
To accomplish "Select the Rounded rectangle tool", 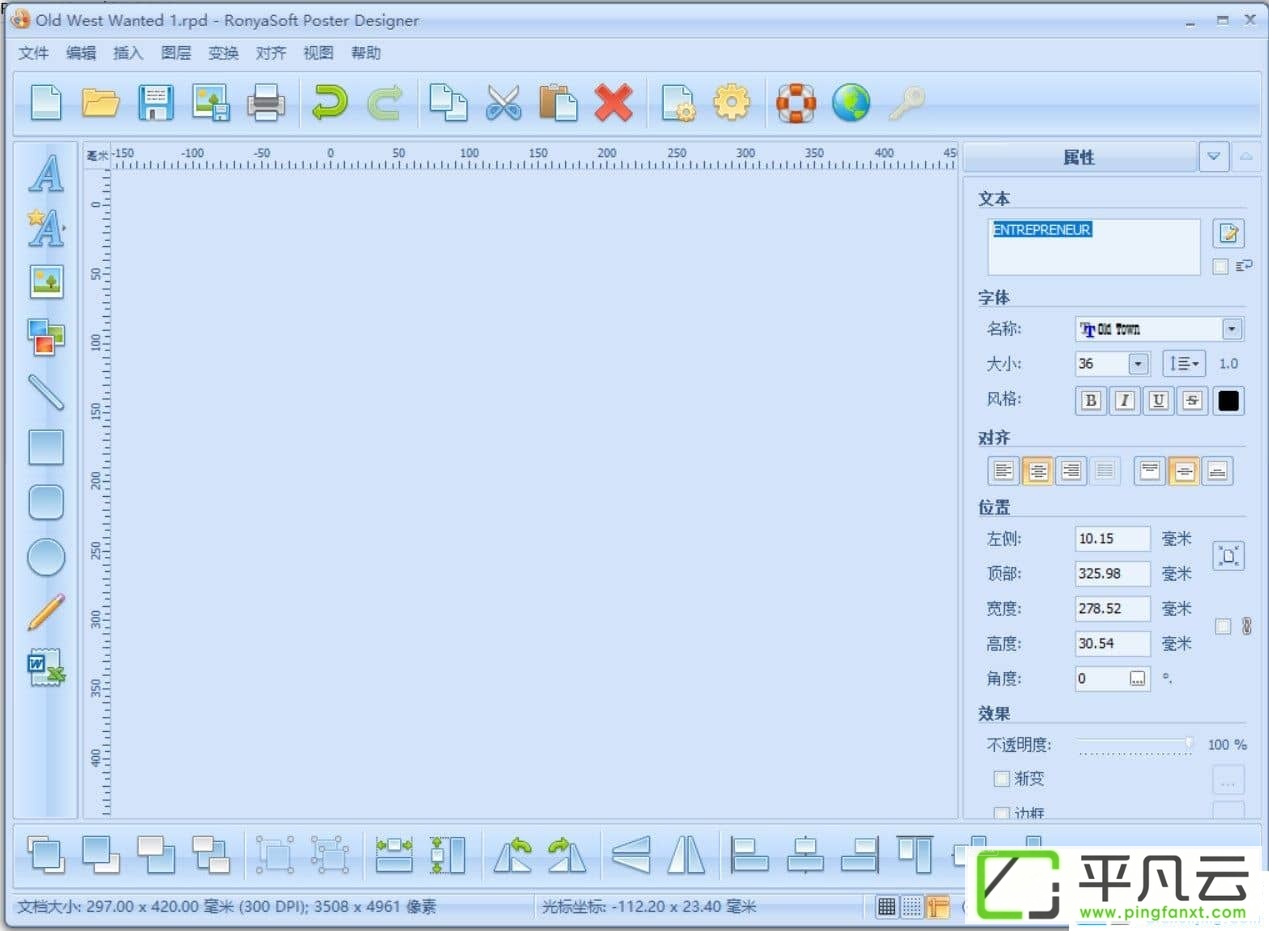I will 46,502.
